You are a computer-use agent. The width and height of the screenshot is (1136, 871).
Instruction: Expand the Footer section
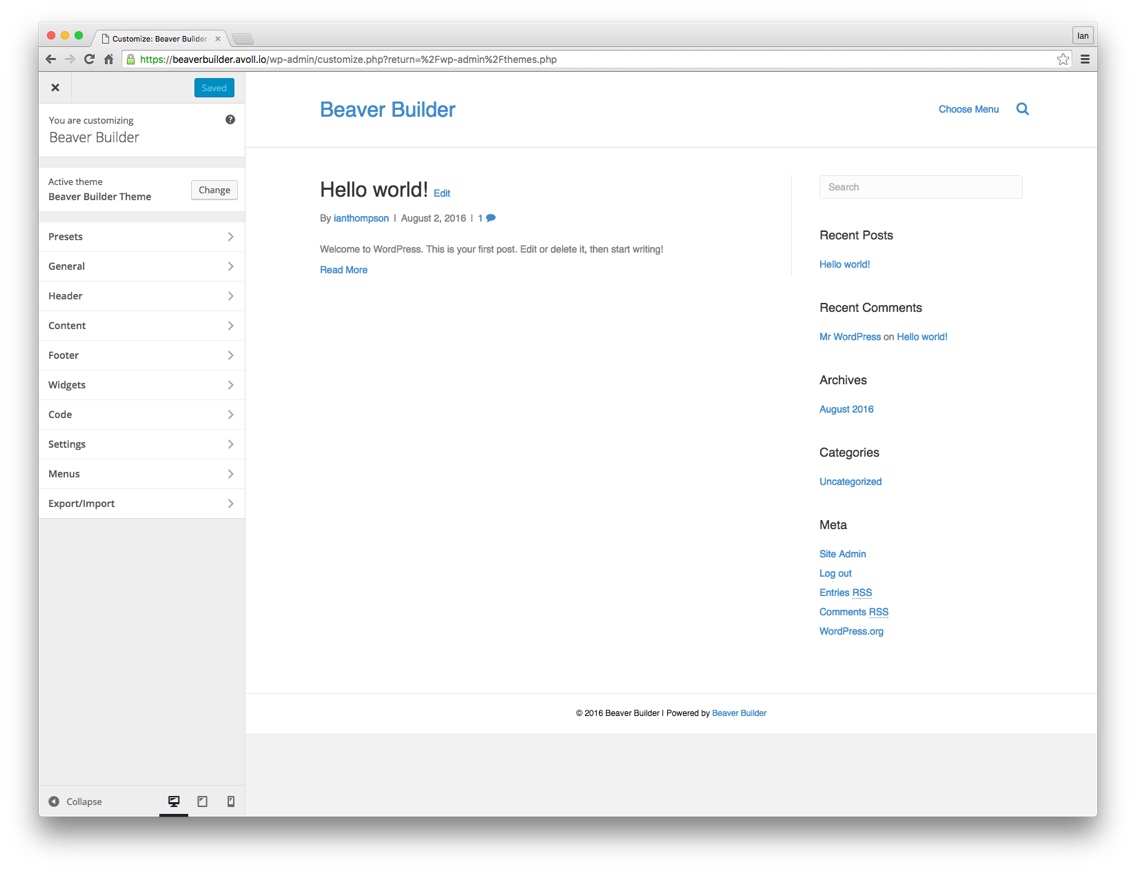[x=142, y=356]
